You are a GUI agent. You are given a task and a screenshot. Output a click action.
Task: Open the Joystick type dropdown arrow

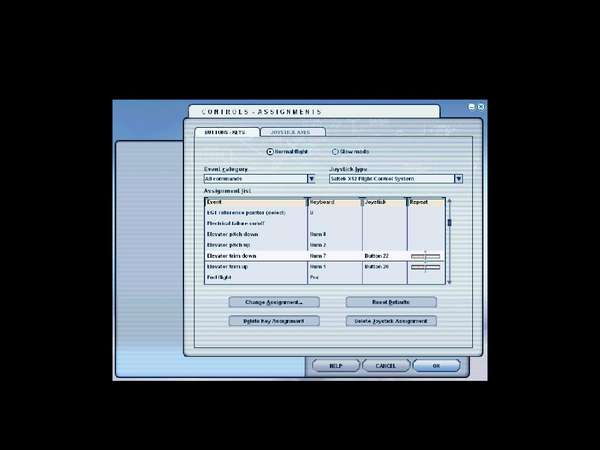pos(458,179)
